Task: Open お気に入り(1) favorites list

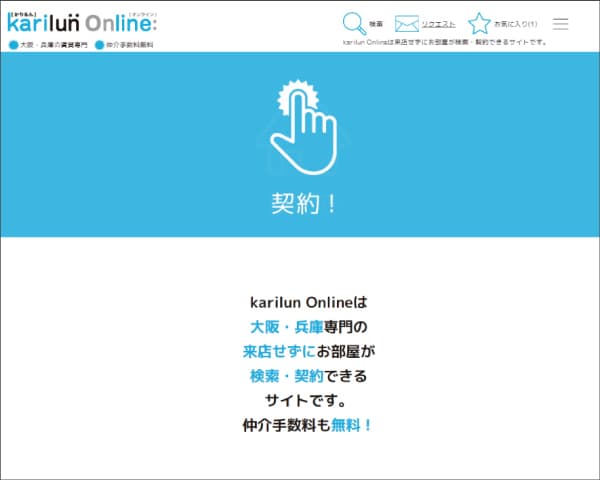Action: (x=515, y=24)
